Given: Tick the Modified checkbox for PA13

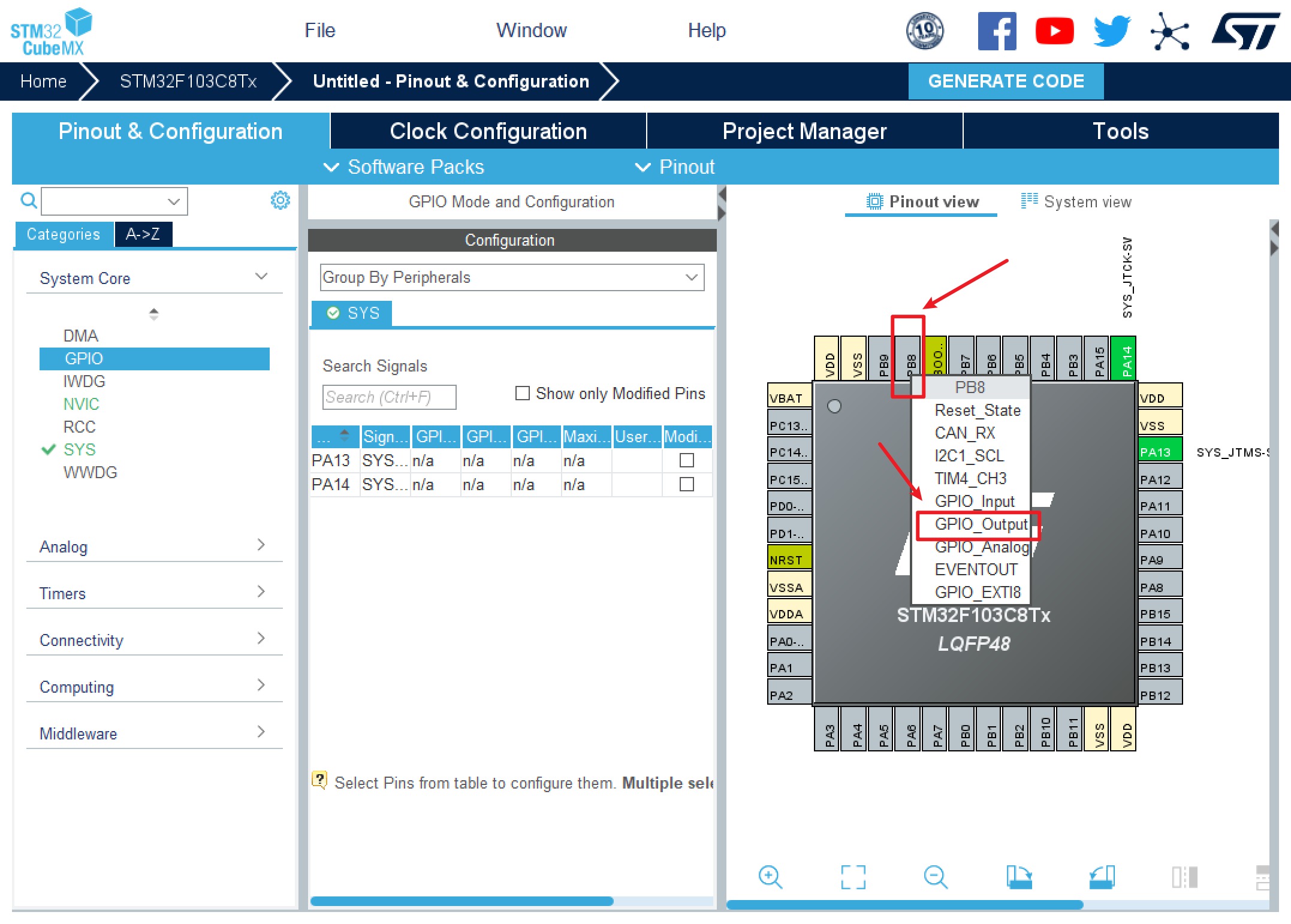Looking at the screenshot, I should coord(687,460).
